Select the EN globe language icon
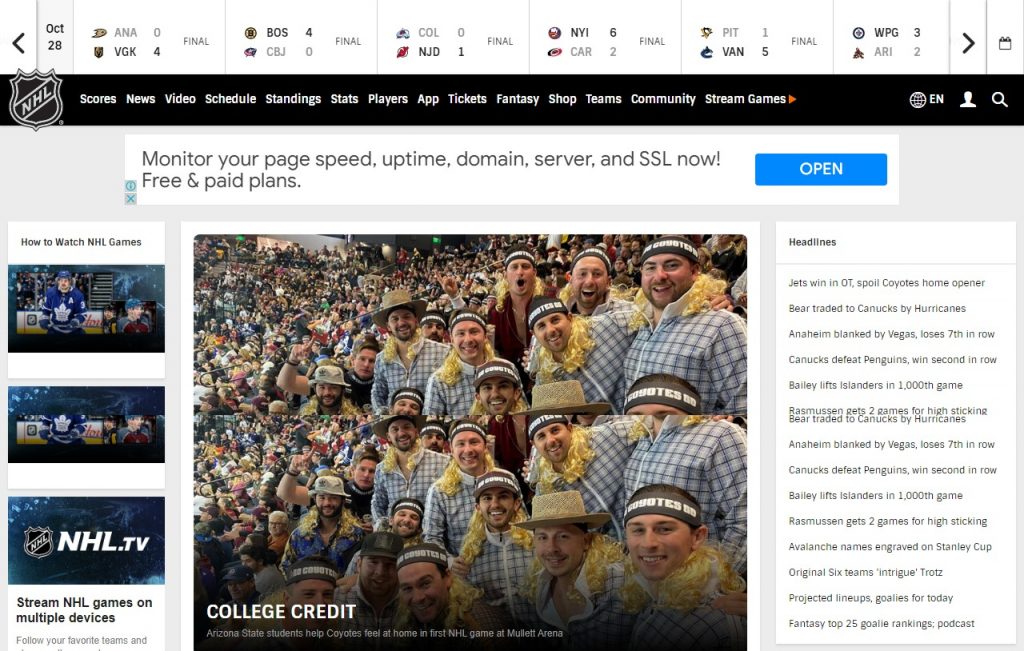 [925, 100]
